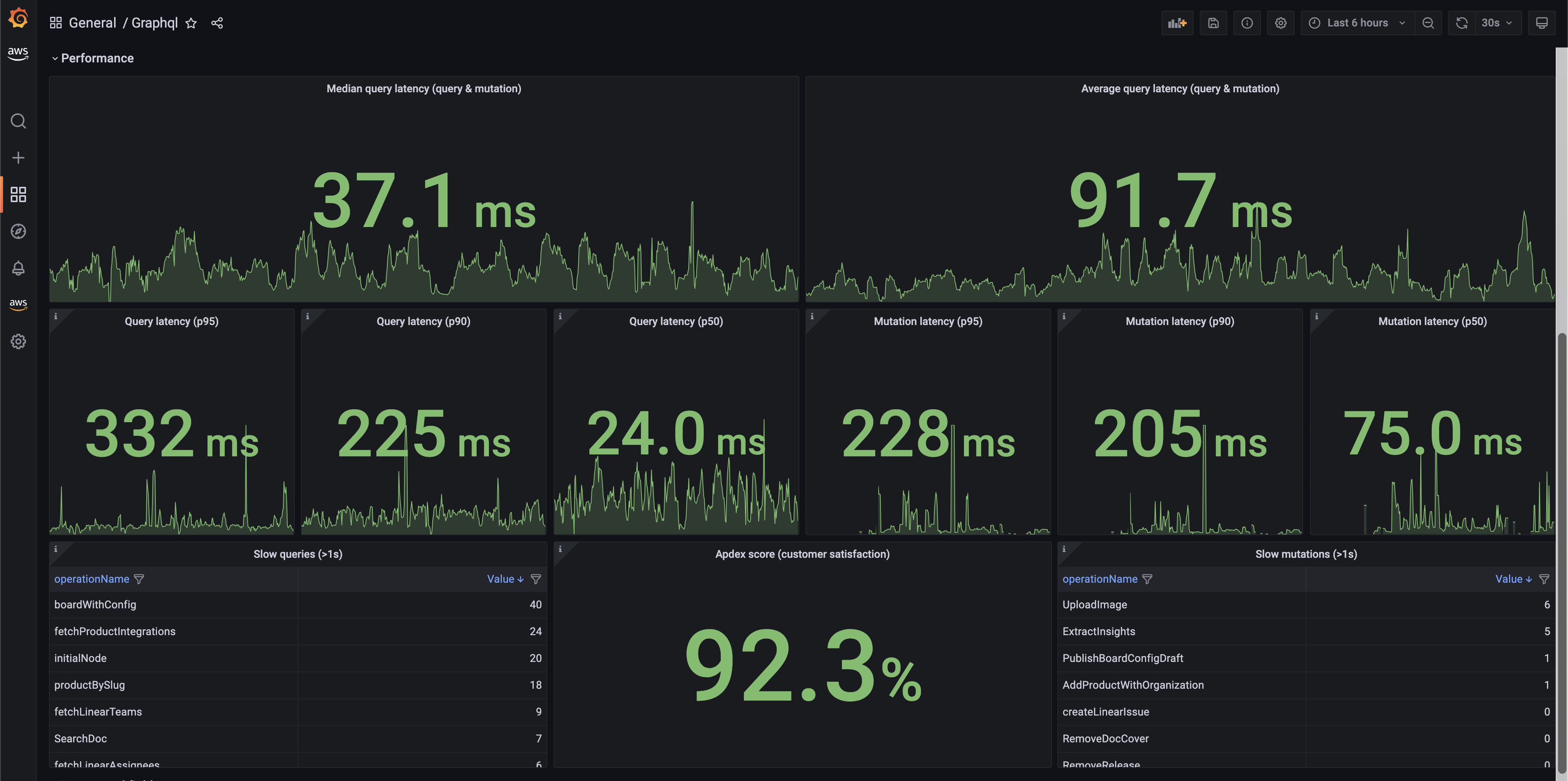Toggle kiosk view monitor icon
This screenshot has width=1568, height=781.
(1541, 23)
